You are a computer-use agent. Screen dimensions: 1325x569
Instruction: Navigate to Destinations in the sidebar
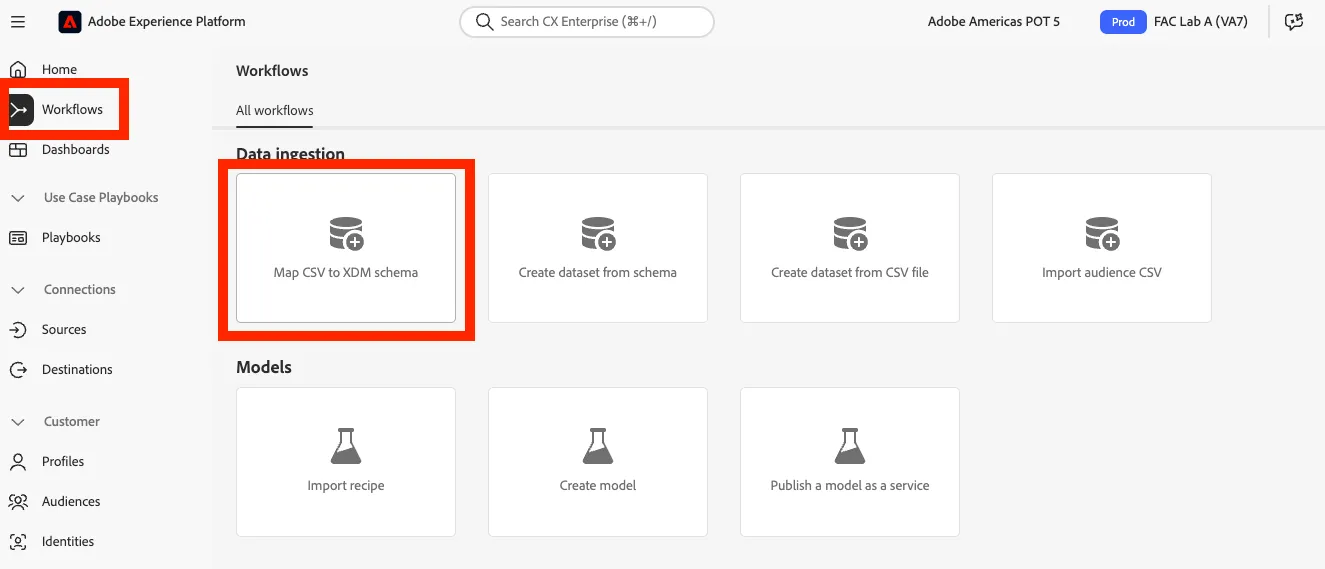(x=77, y=370)
